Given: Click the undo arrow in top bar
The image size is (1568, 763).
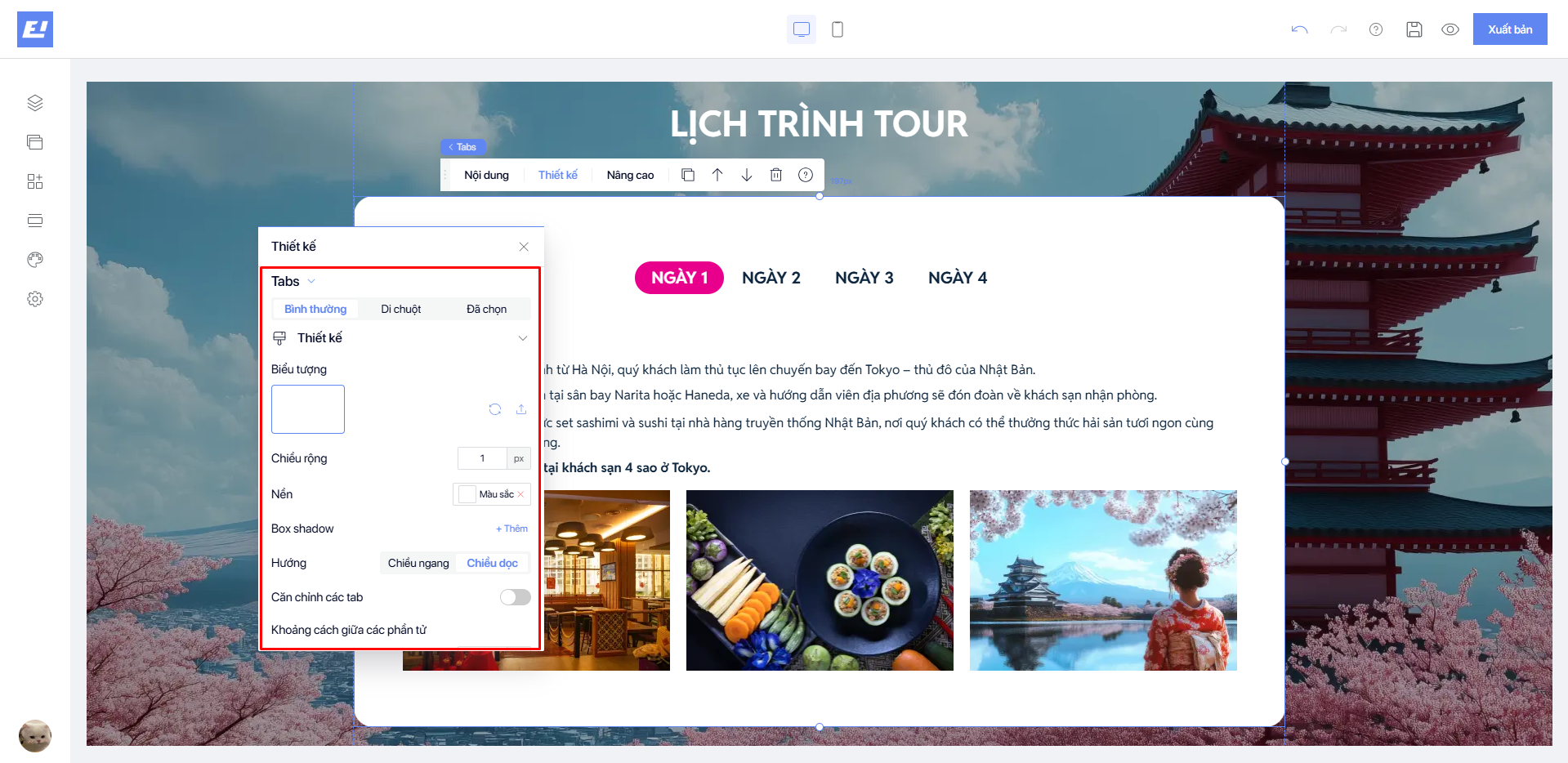Looking at the screenshot, I should [1299, 29].
